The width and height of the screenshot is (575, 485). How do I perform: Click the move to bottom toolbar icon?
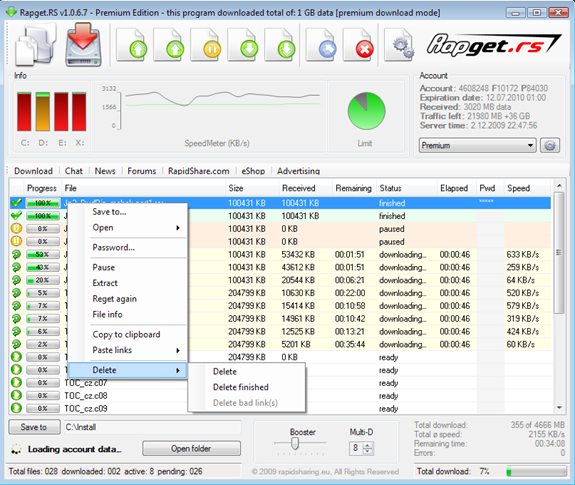tap(280, 45)
